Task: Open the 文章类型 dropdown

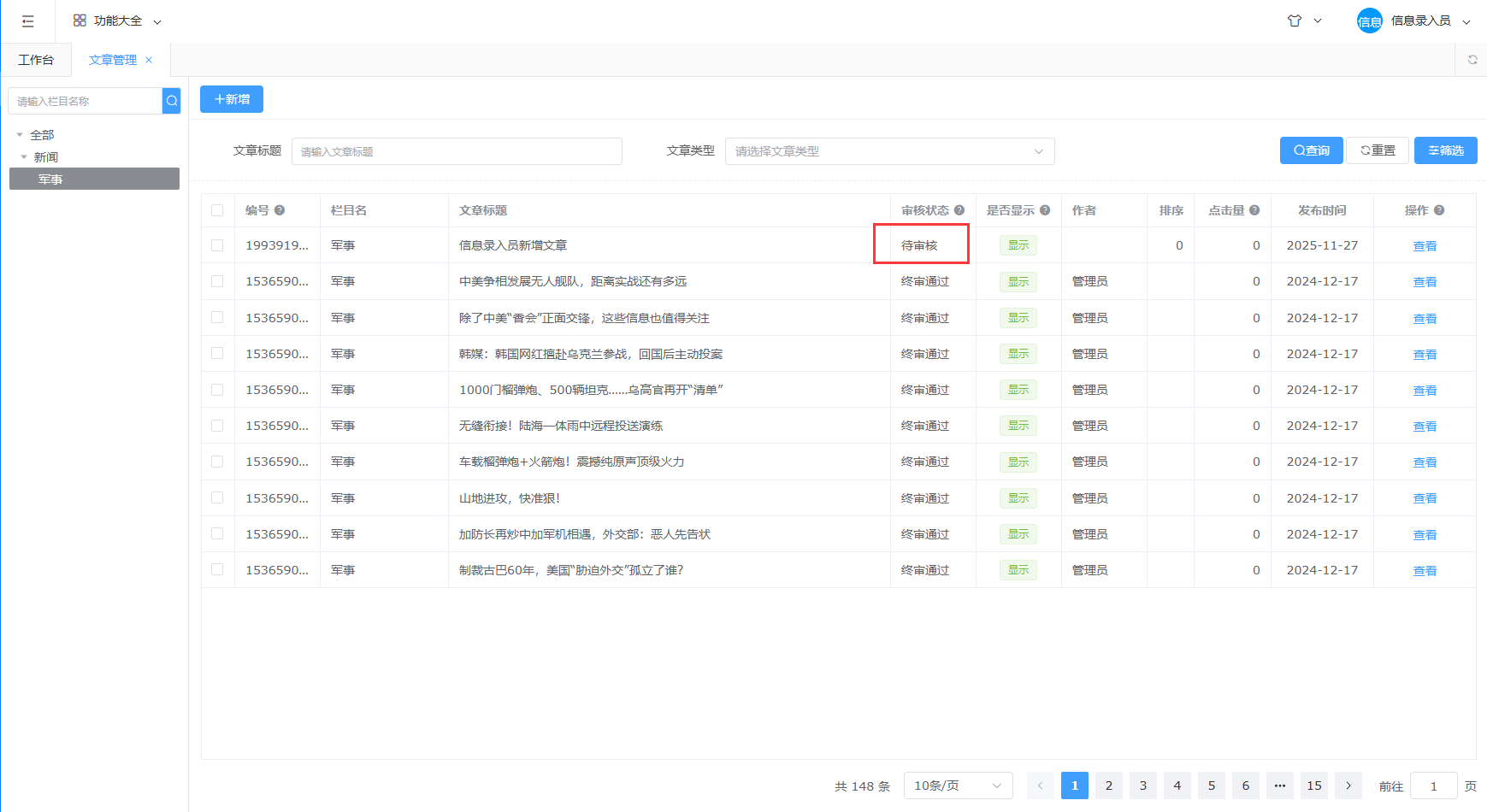Action: coord(889,151)
